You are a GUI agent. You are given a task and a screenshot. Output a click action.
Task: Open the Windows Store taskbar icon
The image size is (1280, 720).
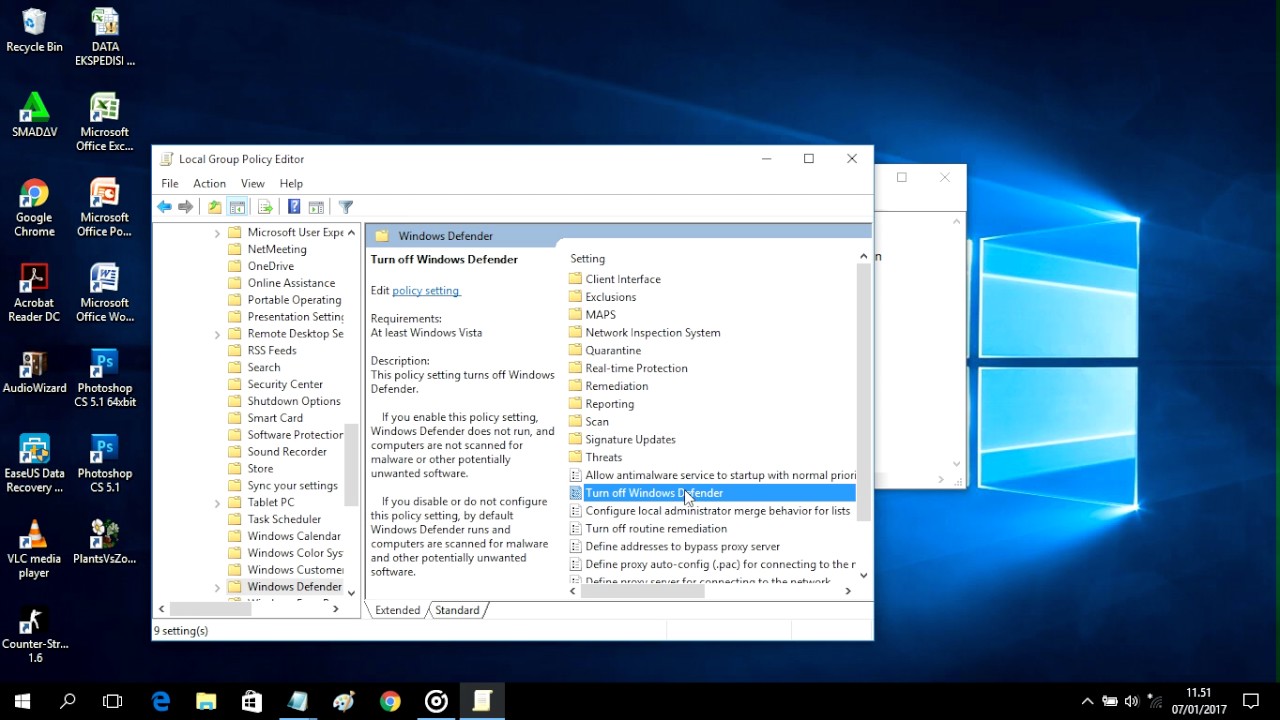click(x=252, y=701)
